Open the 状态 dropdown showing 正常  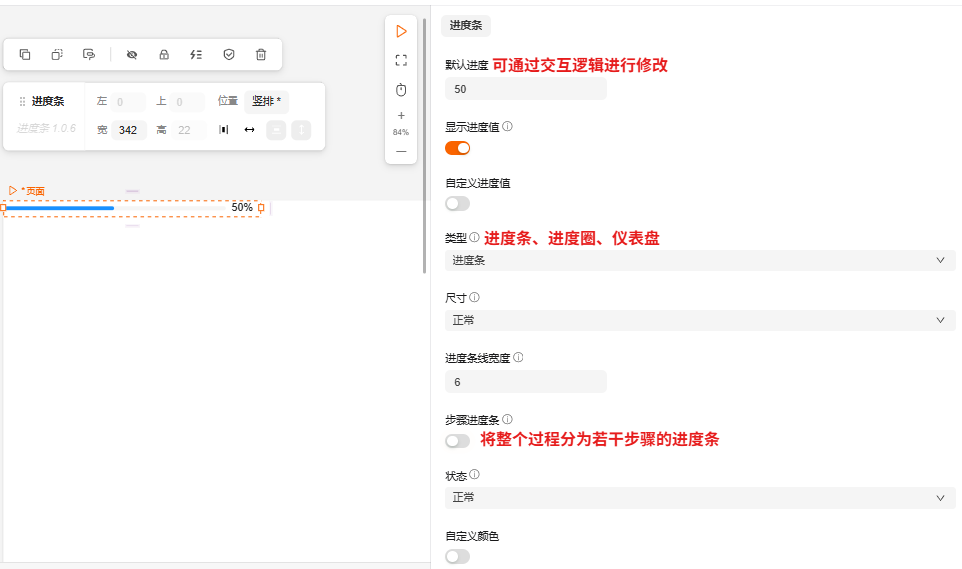pos(700,497)
